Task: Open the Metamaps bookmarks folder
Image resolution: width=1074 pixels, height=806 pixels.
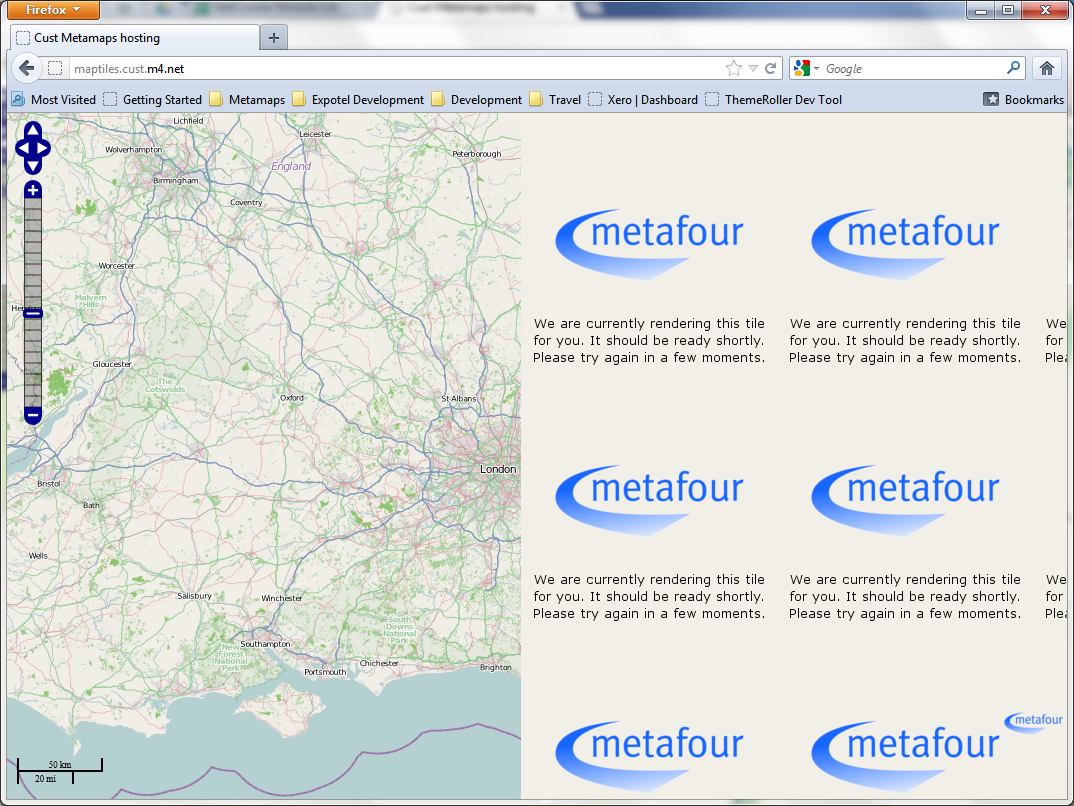Action: [x=247, y=99]
